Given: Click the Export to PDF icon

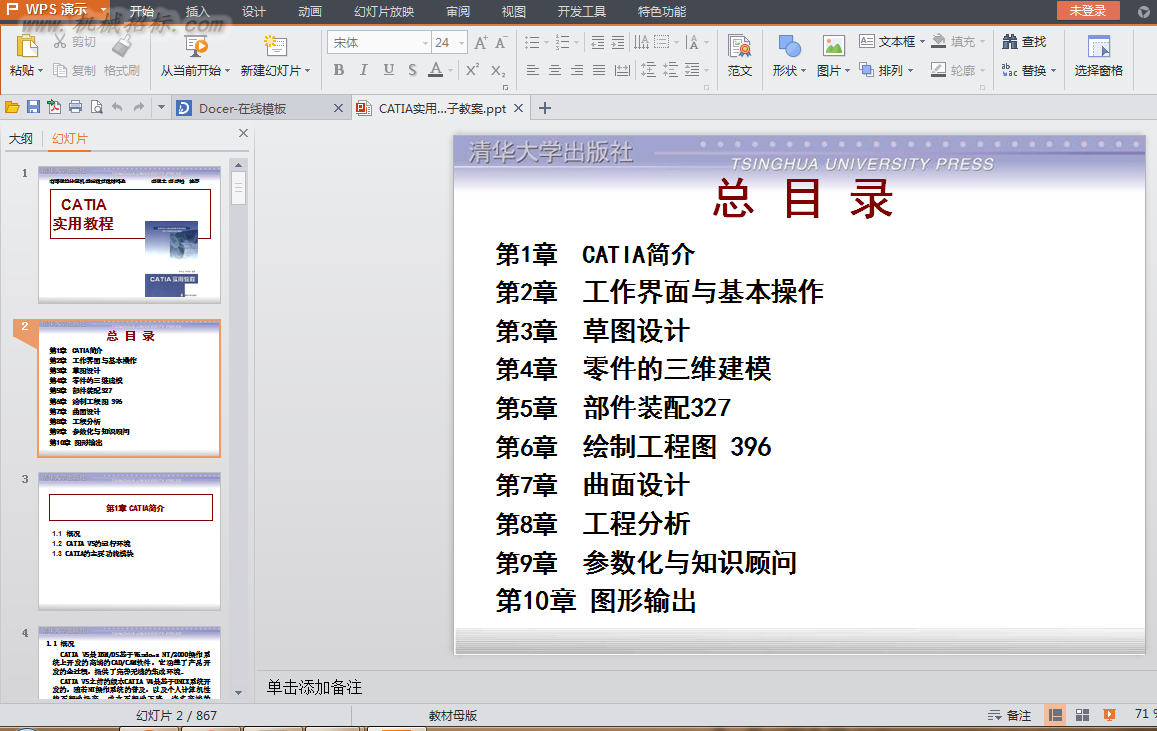Looking at the screenshot, I should click(x=54, y=108).
